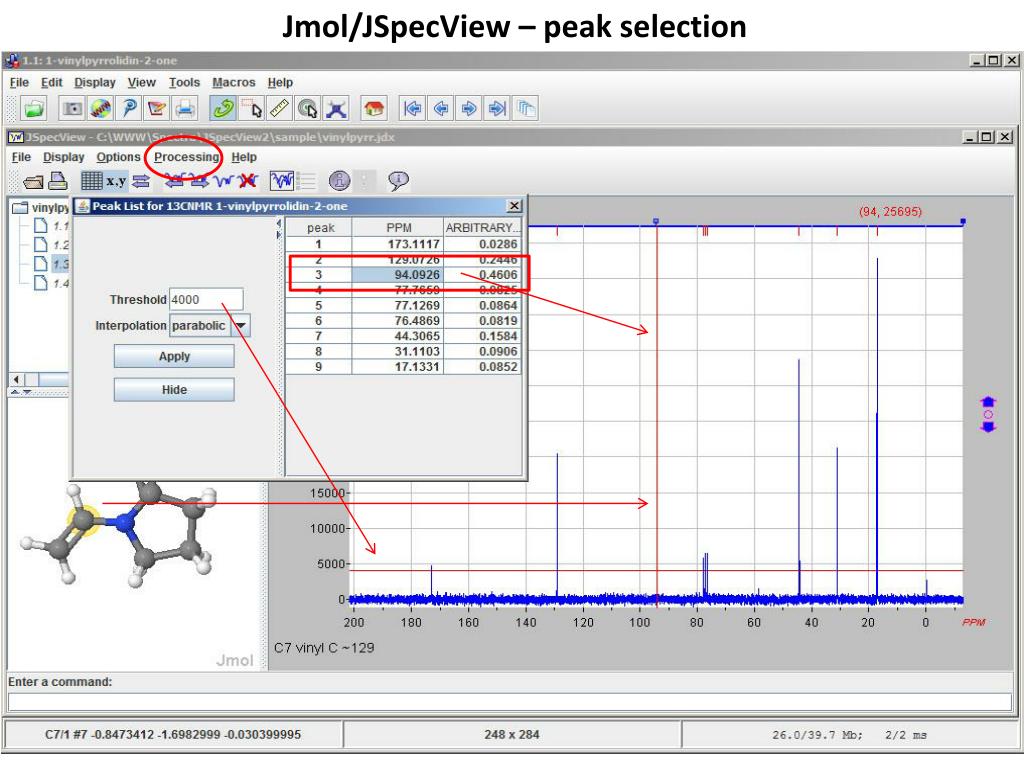Click the Hide button in Peak List dialog
This screenshot has height=768, width=1024.
tap(174, 390)
